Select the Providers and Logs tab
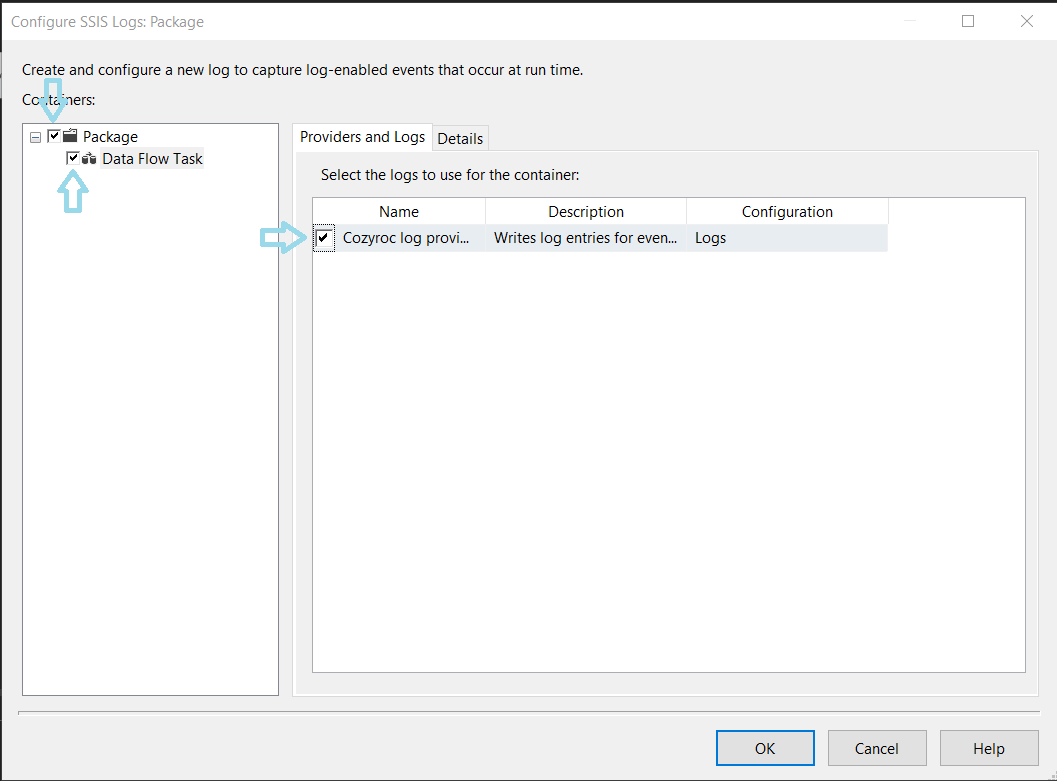This screenshot has height=781, width=1057. (362, 137)
